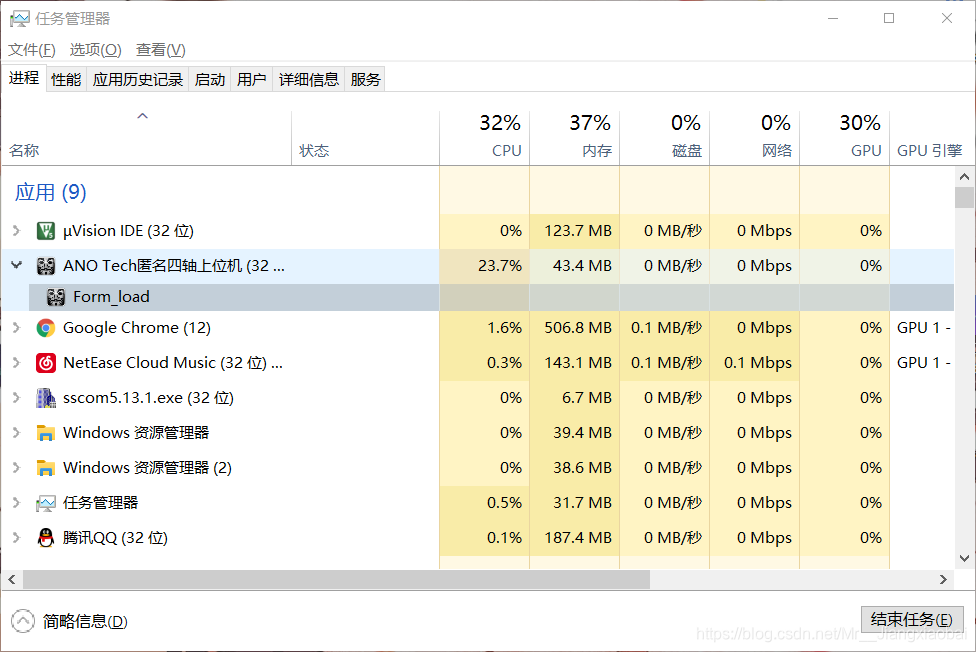The height and width of the screenshot is (652, 976).
Task: Click the horizontal scrollbar thumb
Action: pos(337,580)
